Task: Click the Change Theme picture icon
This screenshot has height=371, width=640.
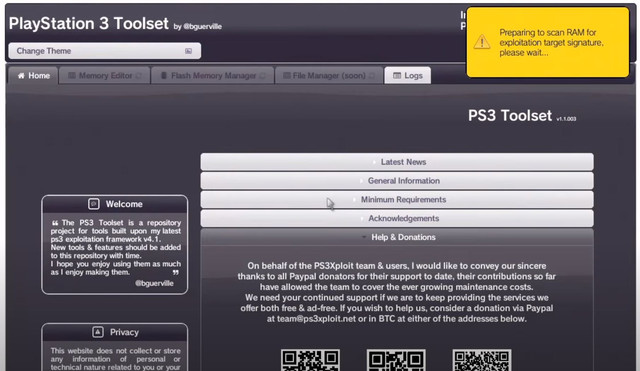Action: coord(188,51)
